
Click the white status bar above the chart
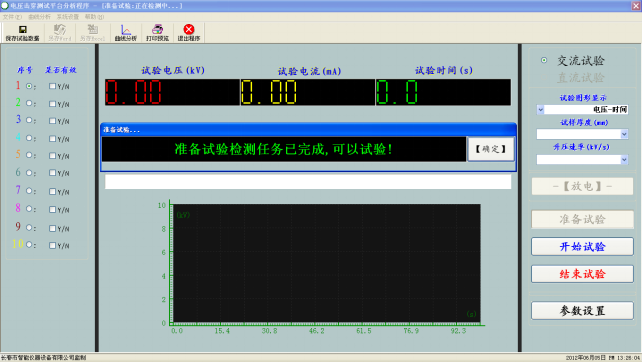pos(308,182)
